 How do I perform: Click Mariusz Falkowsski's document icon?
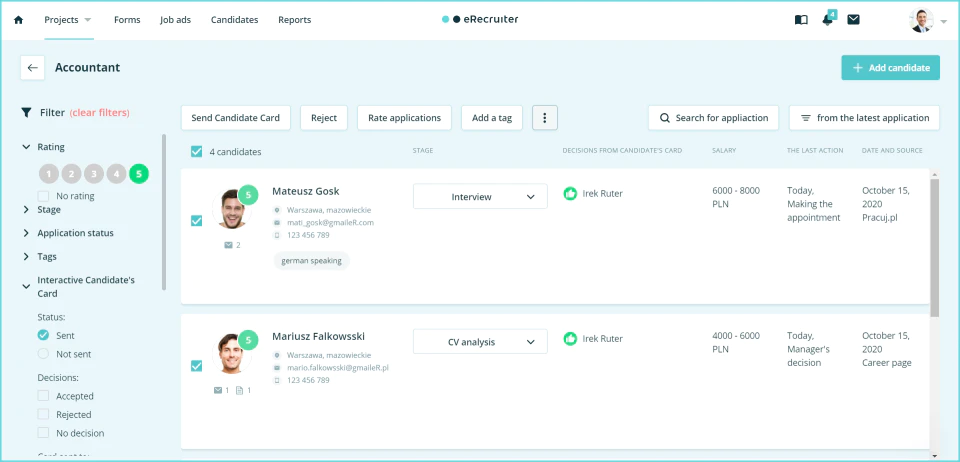point(239,390)
